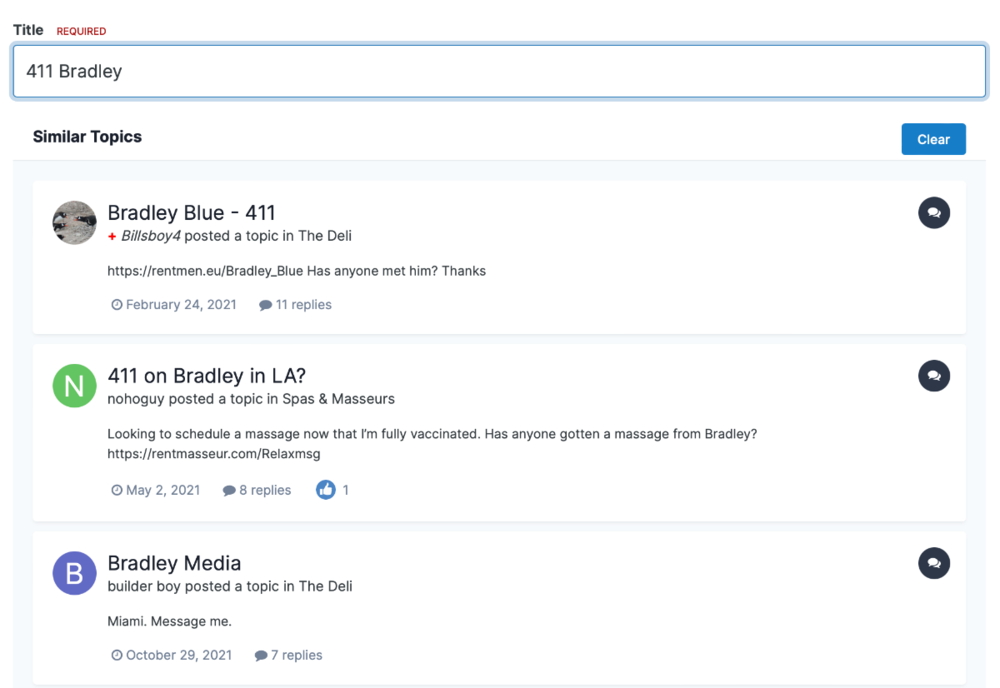Click nohoguy's green N avatar
Viewport: 1000px width, 688px height.
click(74, 386)
